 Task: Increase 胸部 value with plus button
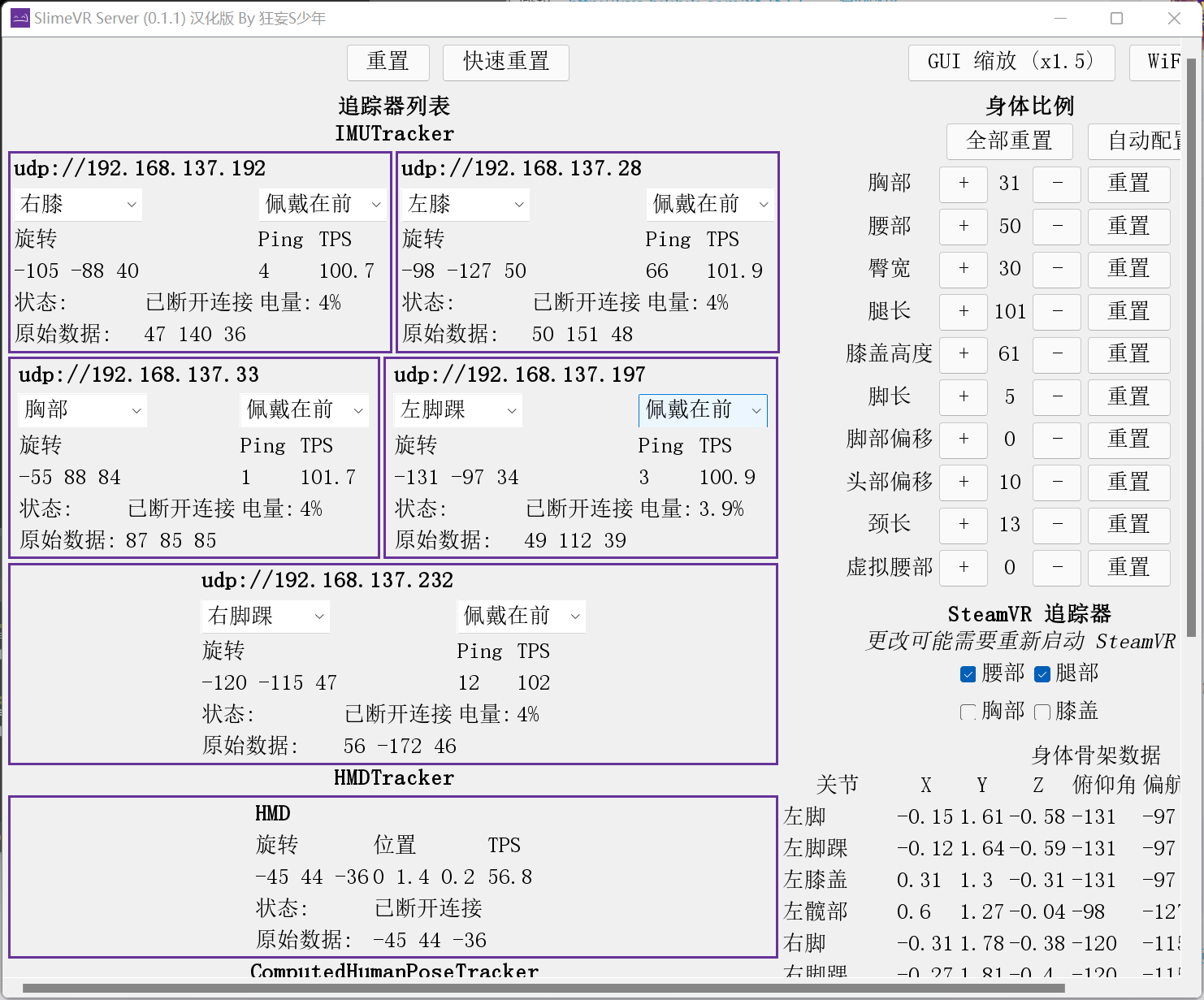(964, 184)
